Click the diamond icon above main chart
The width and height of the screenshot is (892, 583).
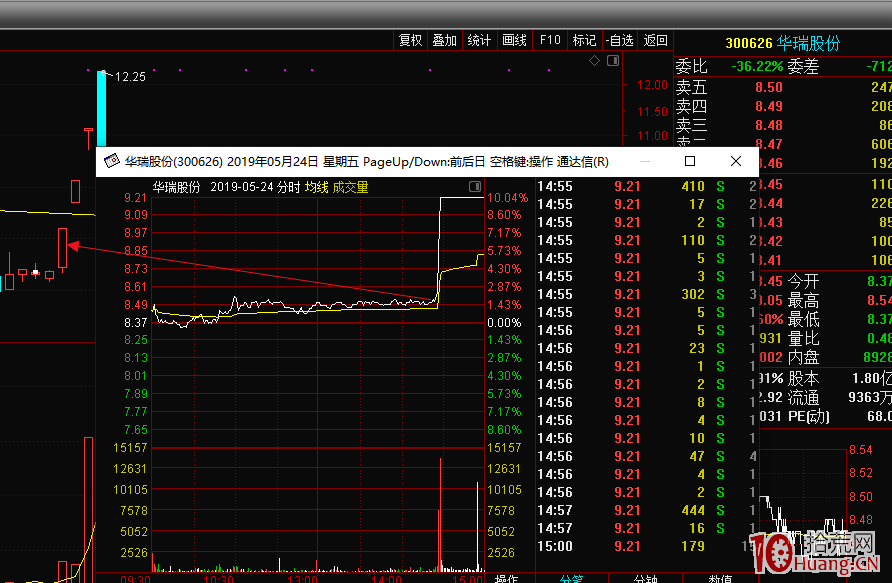(594, 60)
